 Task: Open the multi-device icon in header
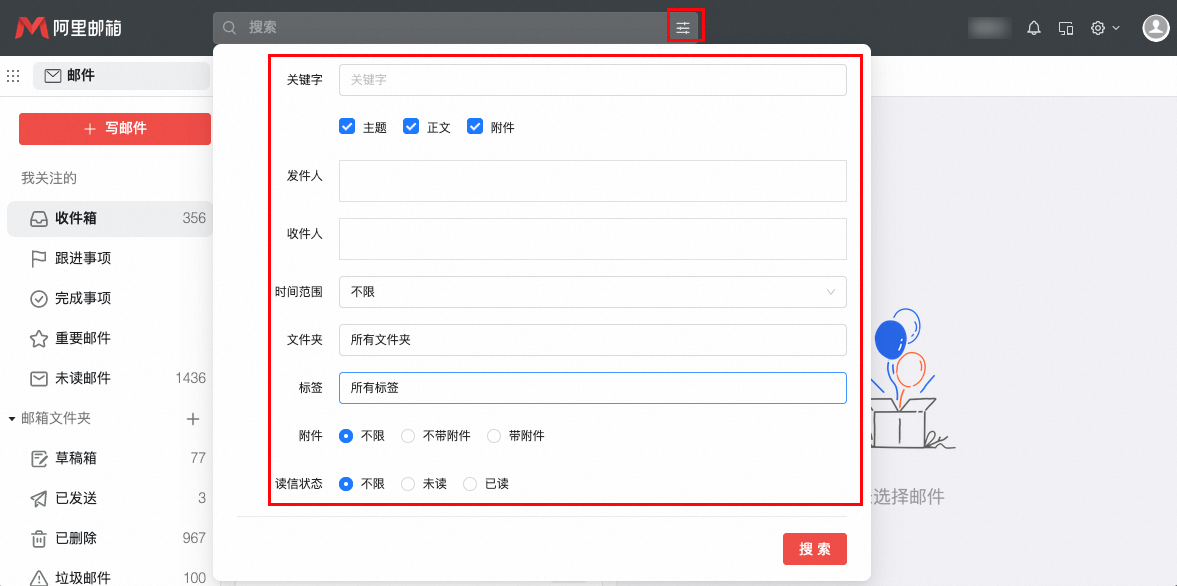click(1066, 28)
